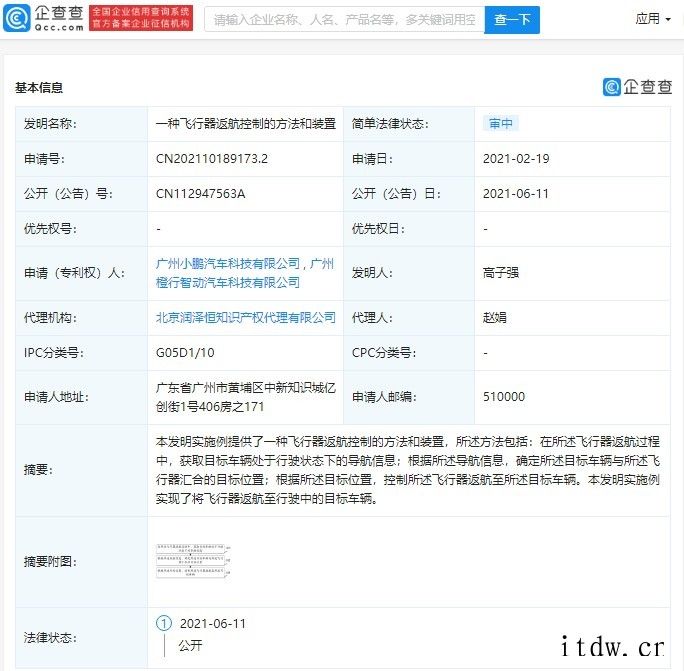This screenshot has height=671, width=684.
Task: Open 广州小鹏汽车科技有限公司 applicant link
Action: pyautogui.click(x=228, y=264)
